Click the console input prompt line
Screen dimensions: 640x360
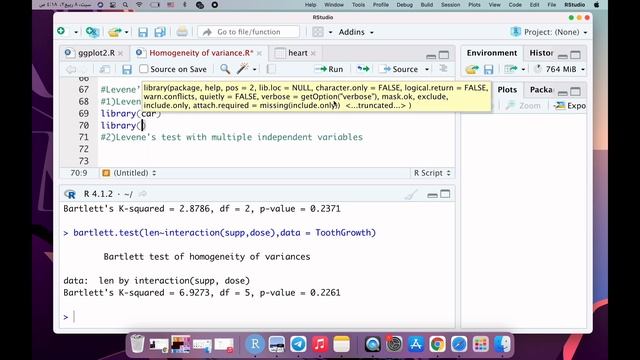258,317
